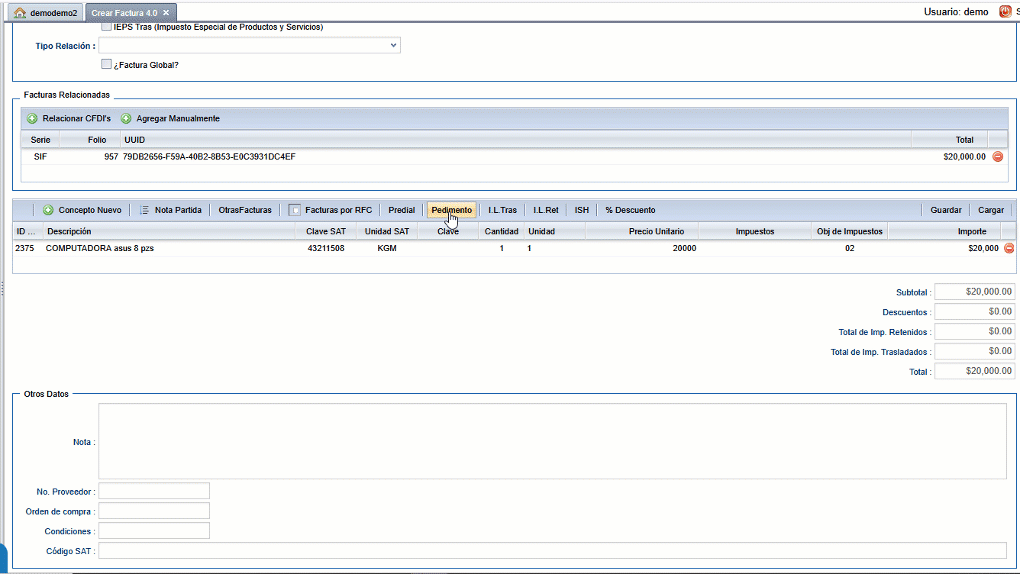Click the green plus icon for Relacionar CFDI's
Image resolution: width=1020 pixels, height=574 pixels.
tap(32, 119)
